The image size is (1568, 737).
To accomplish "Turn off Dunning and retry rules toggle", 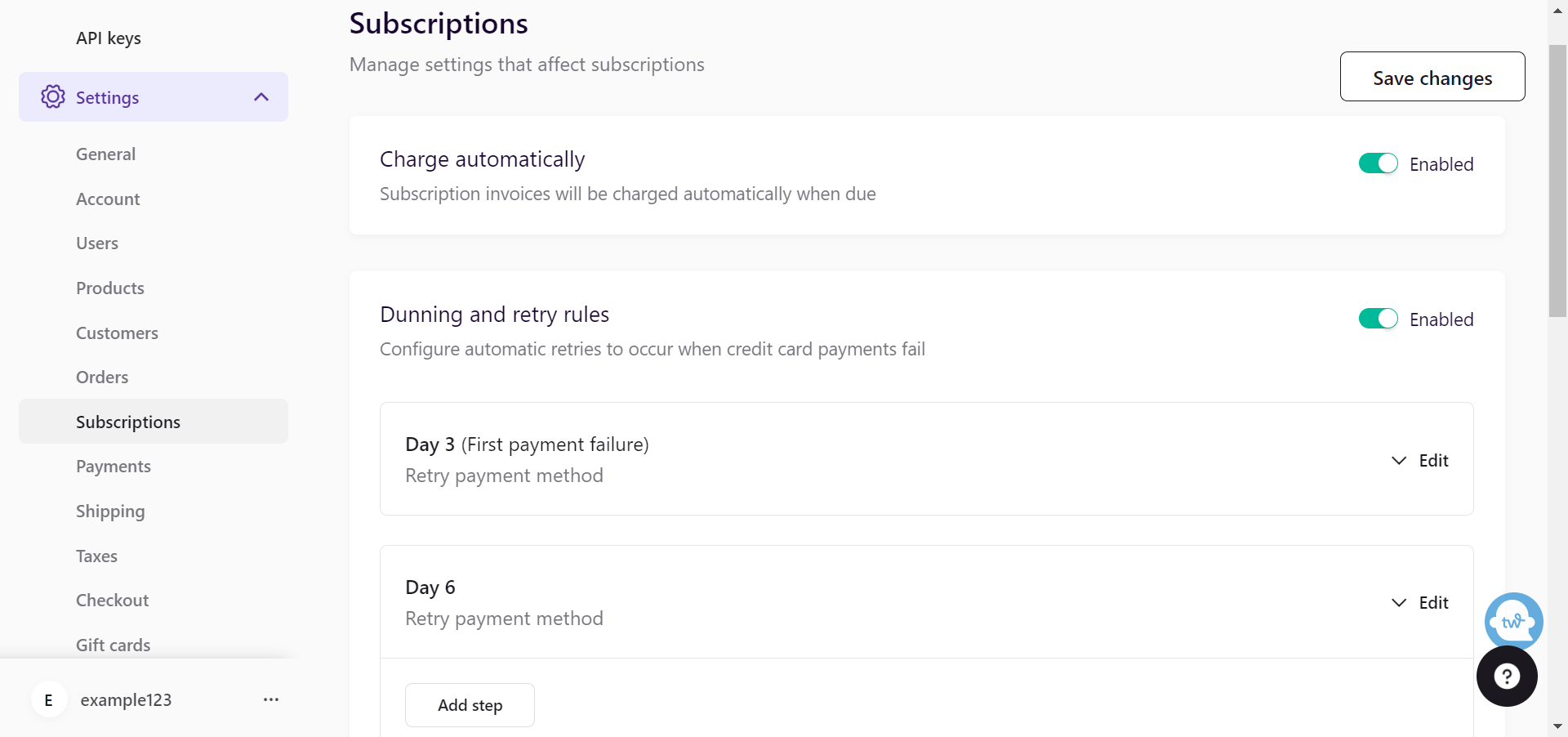I will click(x=1379, y=319).
